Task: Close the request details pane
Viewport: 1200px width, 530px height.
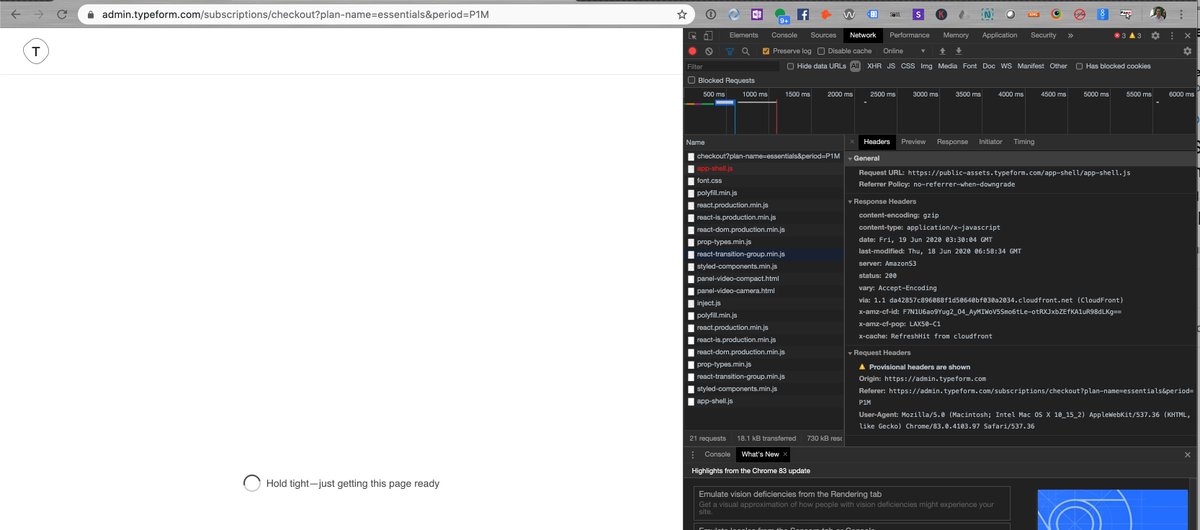Action: [852, 142]
